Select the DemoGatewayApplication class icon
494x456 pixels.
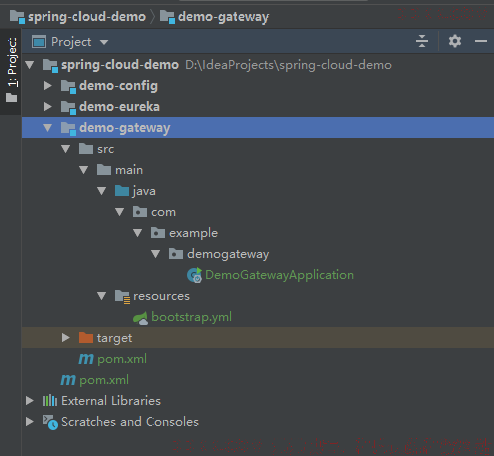pos(195,275)
